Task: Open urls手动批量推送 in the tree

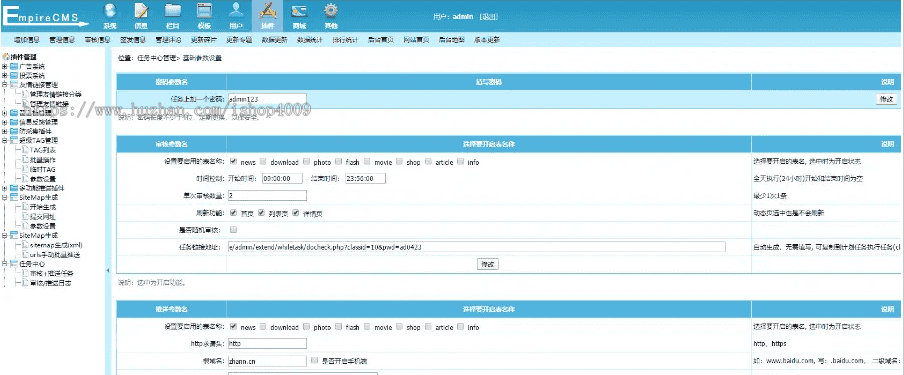Action: 55,254
